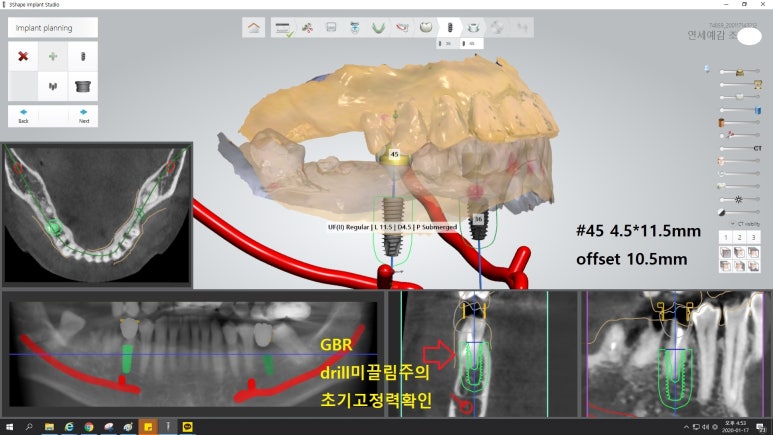
Task: Select CT view preset 2
Action: coord(739,237)
